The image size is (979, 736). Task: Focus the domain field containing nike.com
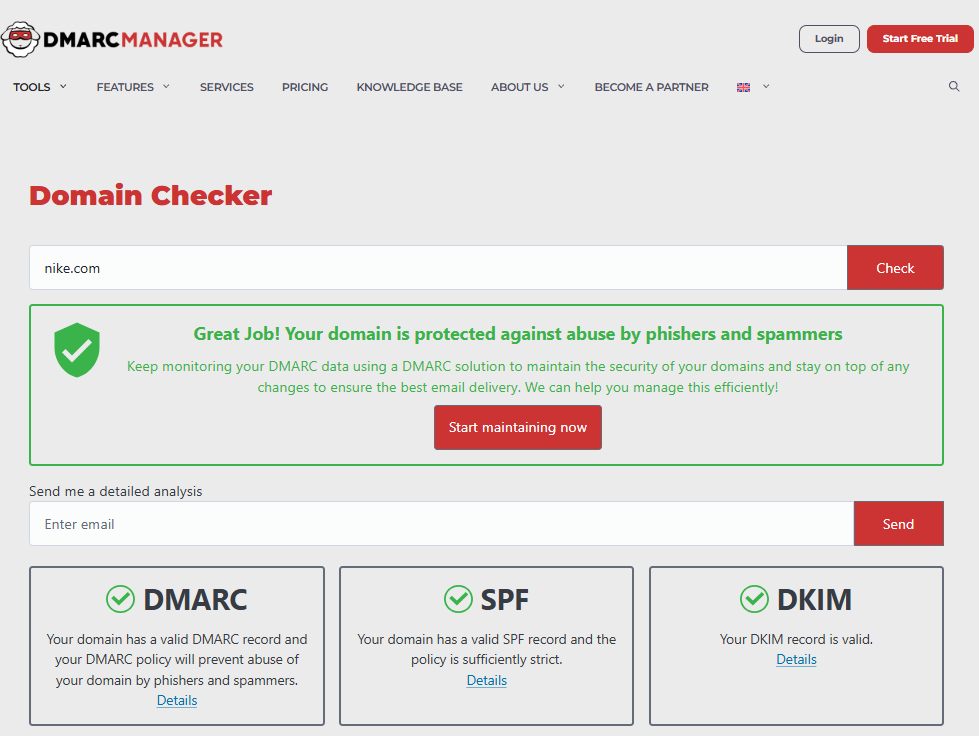click(438, 268)
